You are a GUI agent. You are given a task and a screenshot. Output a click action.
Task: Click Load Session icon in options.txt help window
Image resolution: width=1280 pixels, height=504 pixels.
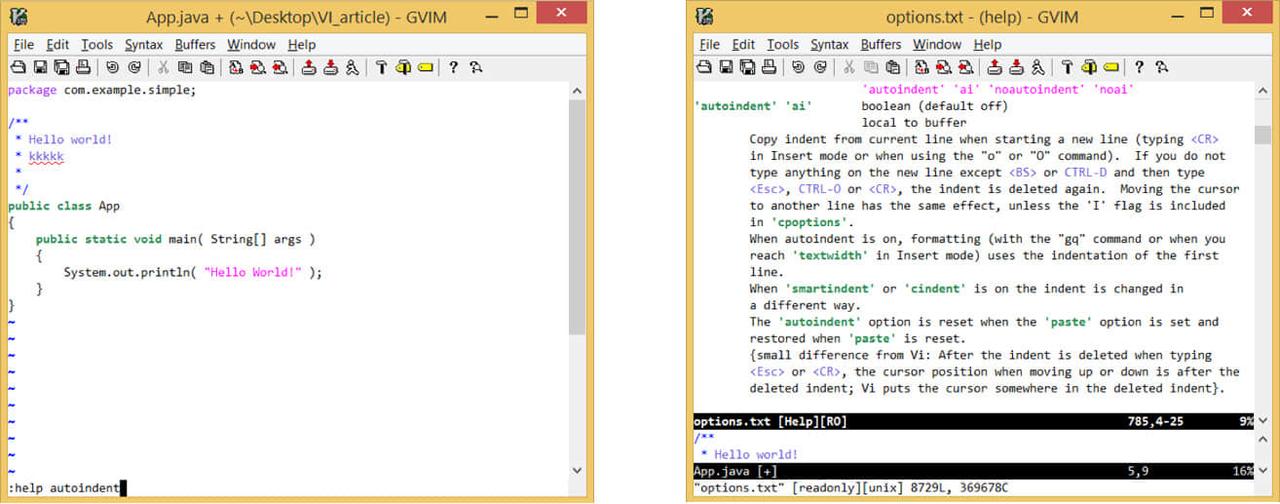(x=994, y=67)
